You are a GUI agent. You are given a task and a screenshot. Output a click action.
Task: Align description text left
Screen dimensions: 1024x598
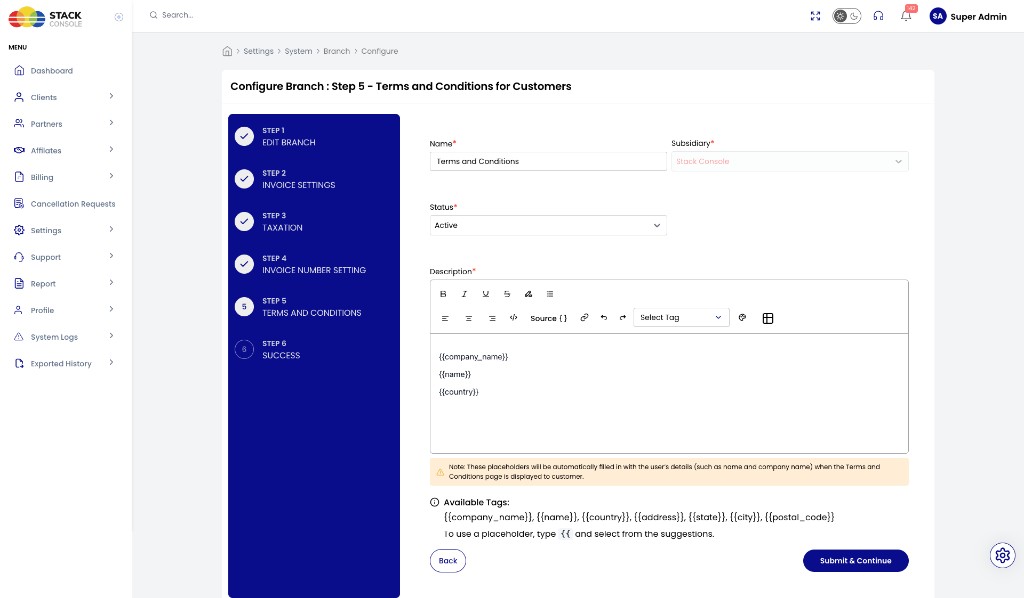click(445, 318)
